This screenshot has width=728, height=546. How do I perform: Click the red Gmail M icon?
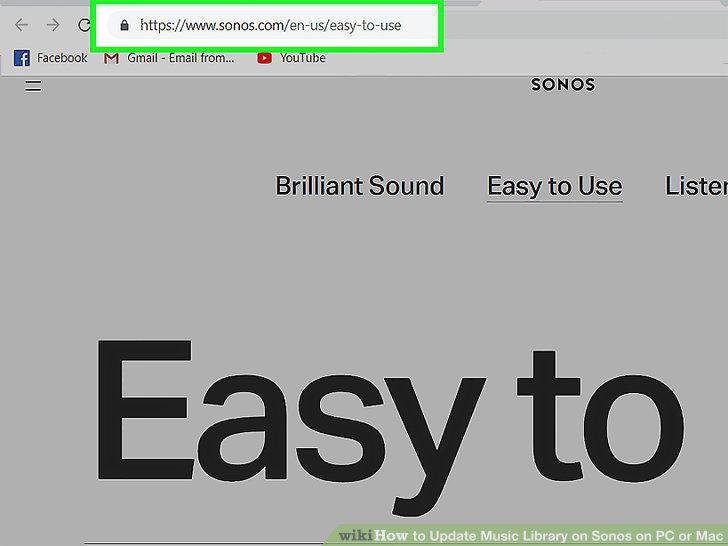pos(111,58)
